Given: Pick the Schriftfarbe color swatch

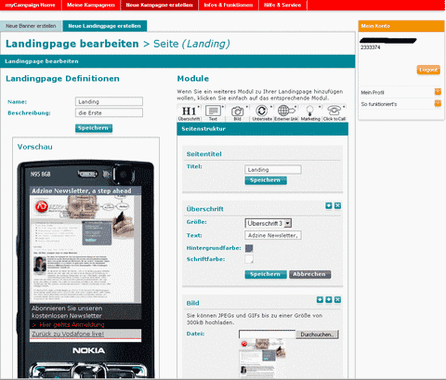Looking at the screenshot, I should tap(249, 259).
